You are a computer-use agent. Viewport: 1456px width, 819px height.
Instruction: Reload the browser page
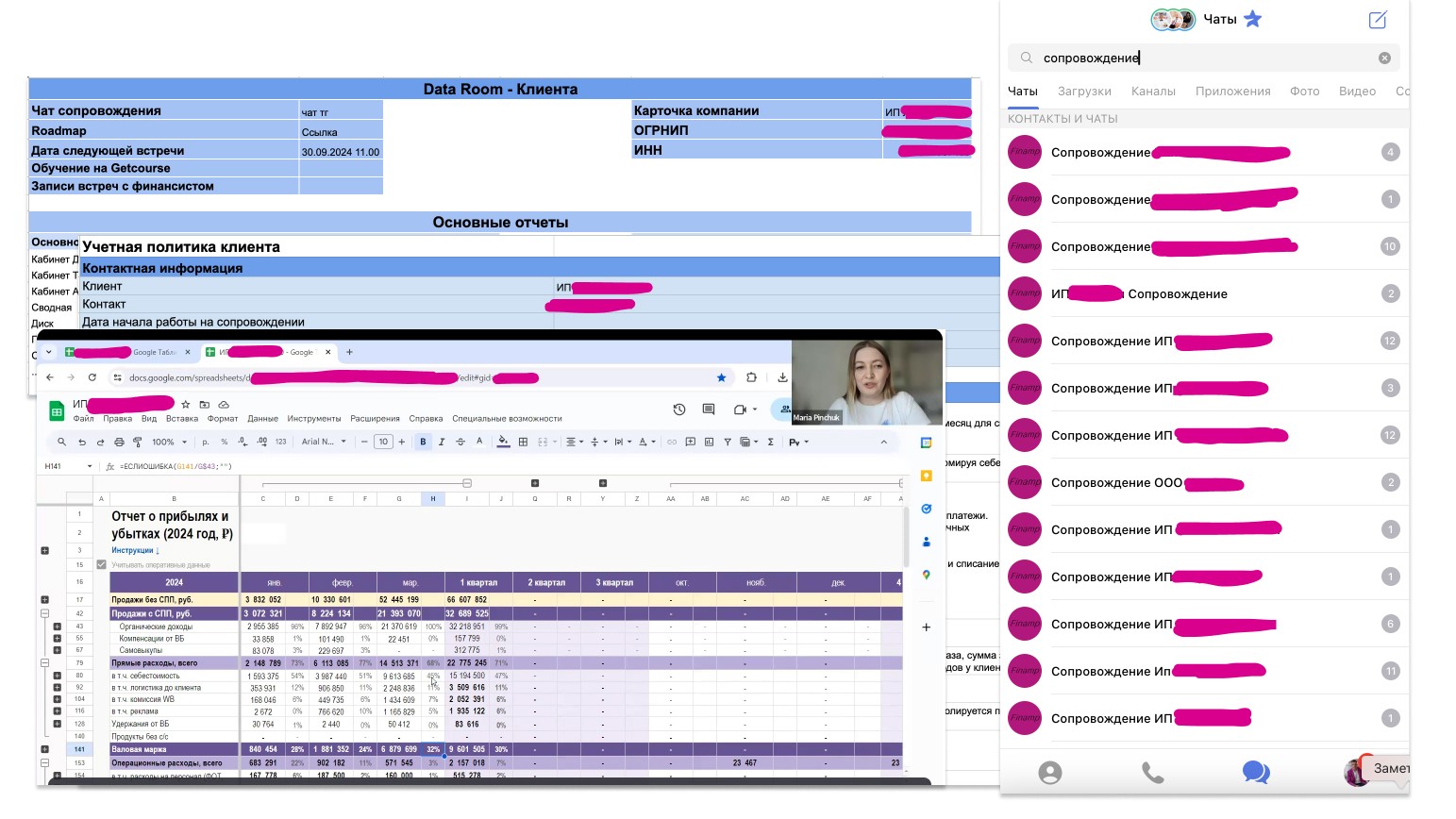92,377
